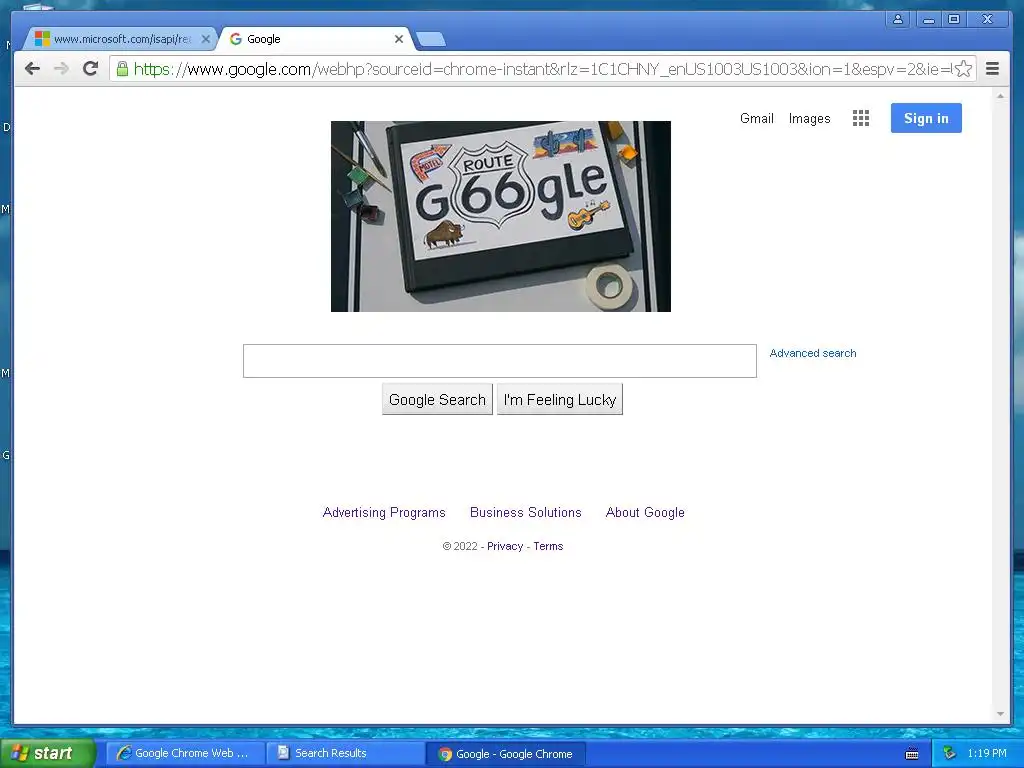Focus the Google search text box

tap(500, 361)
